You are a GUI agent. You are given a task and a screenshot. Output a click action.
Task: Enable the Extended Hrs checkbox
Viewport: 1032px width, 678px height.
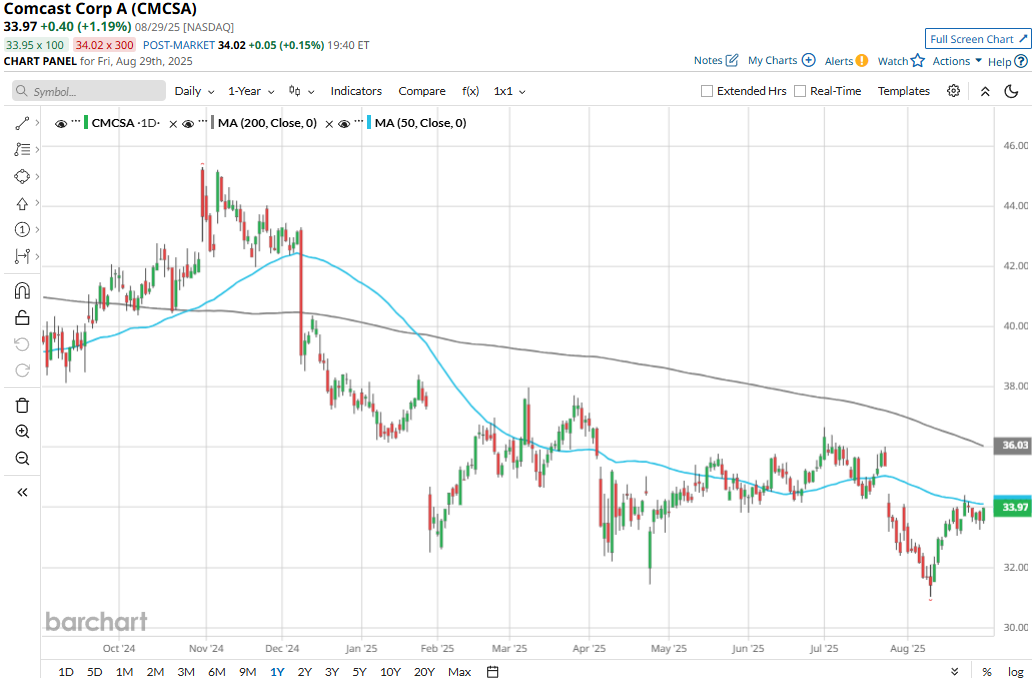pyautogui.click(x=707, y=91)
